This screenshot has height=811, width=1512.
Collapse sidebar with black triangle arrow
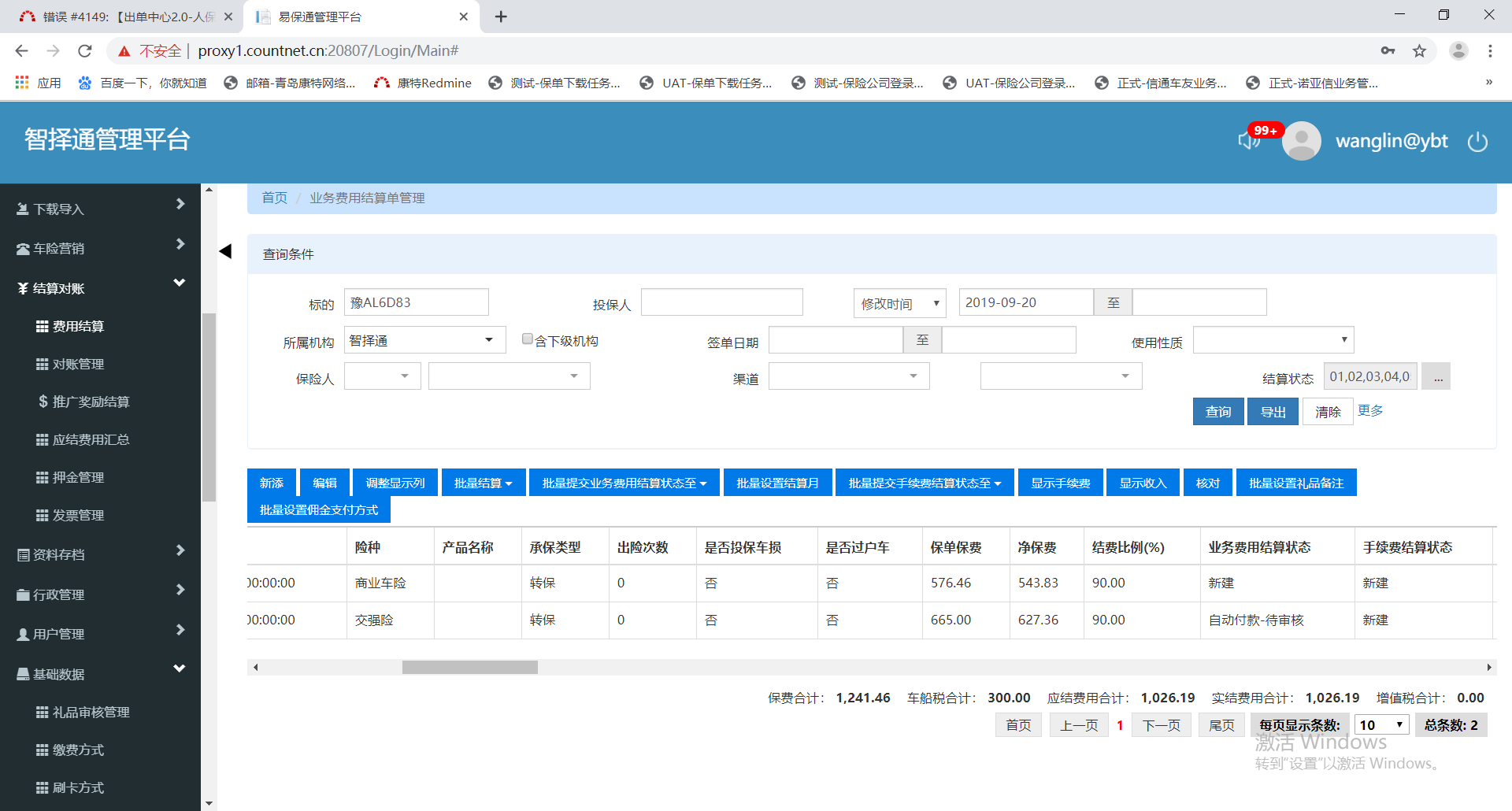coord(225,251)
